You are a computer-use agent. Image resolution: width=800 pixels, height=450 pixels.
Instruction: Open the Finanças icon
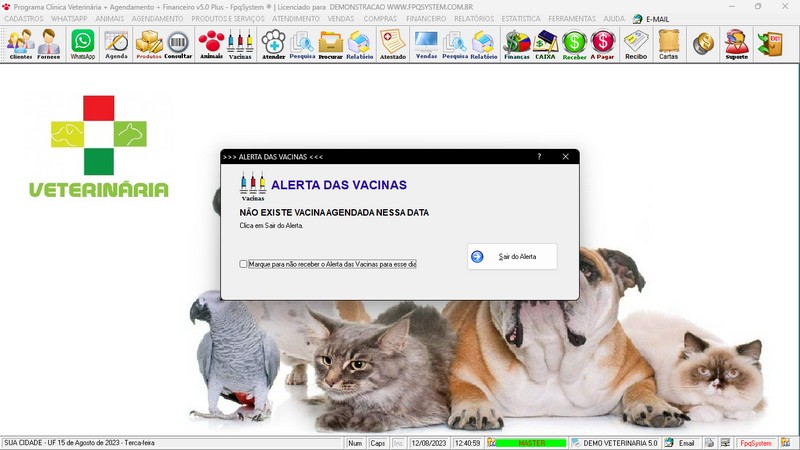click(x=517, y=44)
